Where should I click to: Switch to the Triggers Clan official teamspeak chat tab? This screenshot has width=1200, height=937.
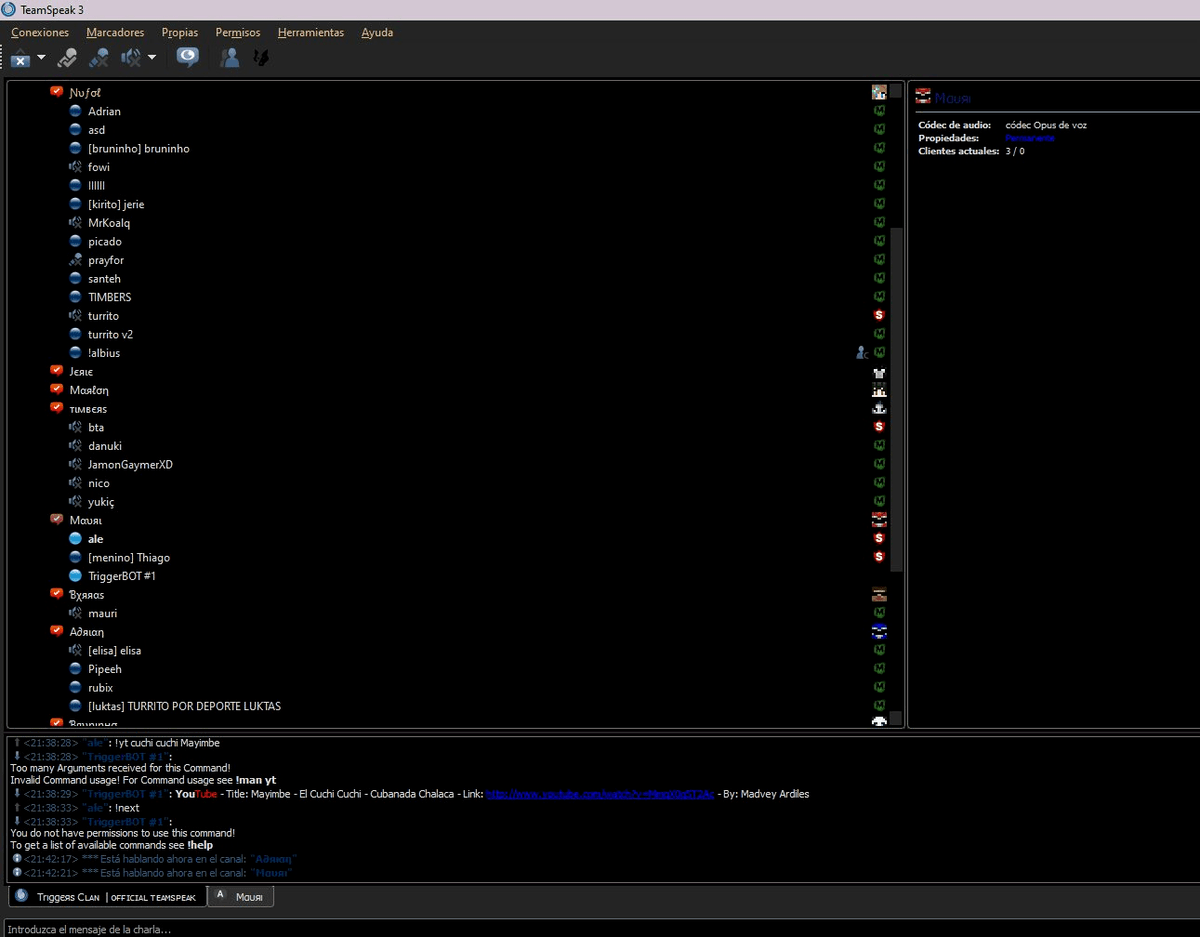click(x=107, y=897)
